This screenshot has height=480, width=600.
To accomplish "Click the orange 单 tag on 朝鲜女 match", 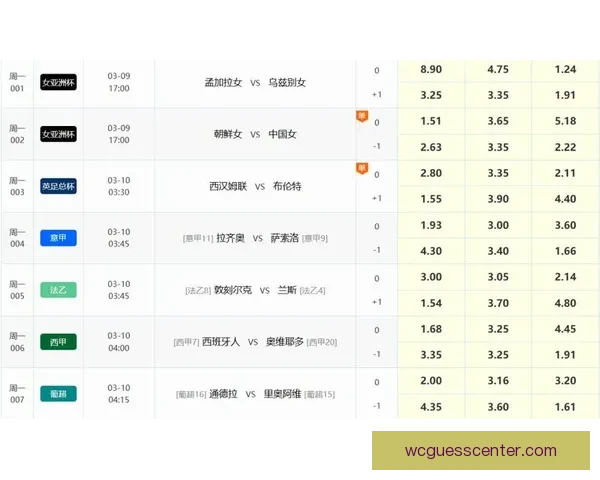I will 362,116.
